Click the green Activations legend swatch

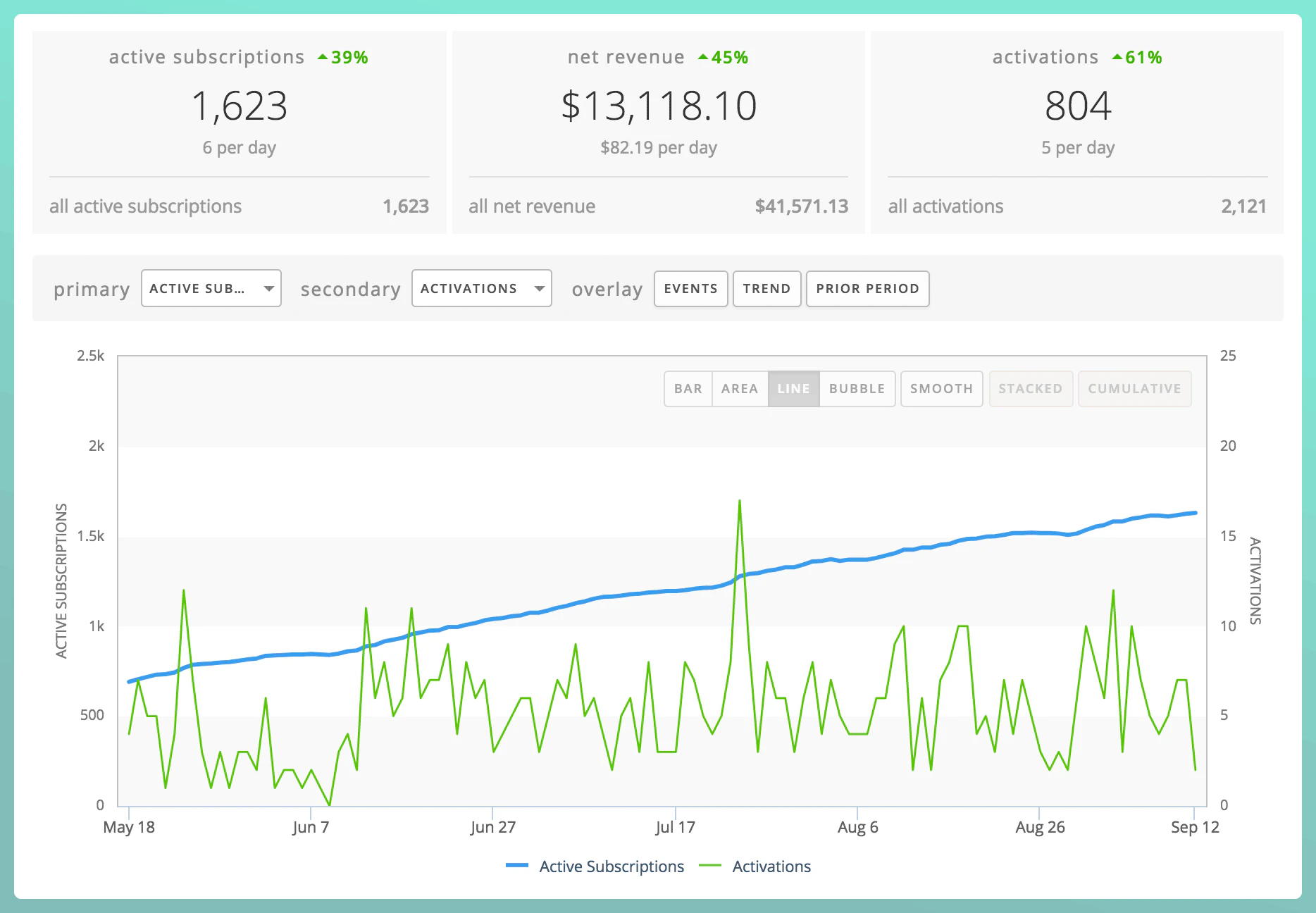[x=710, y=866]
